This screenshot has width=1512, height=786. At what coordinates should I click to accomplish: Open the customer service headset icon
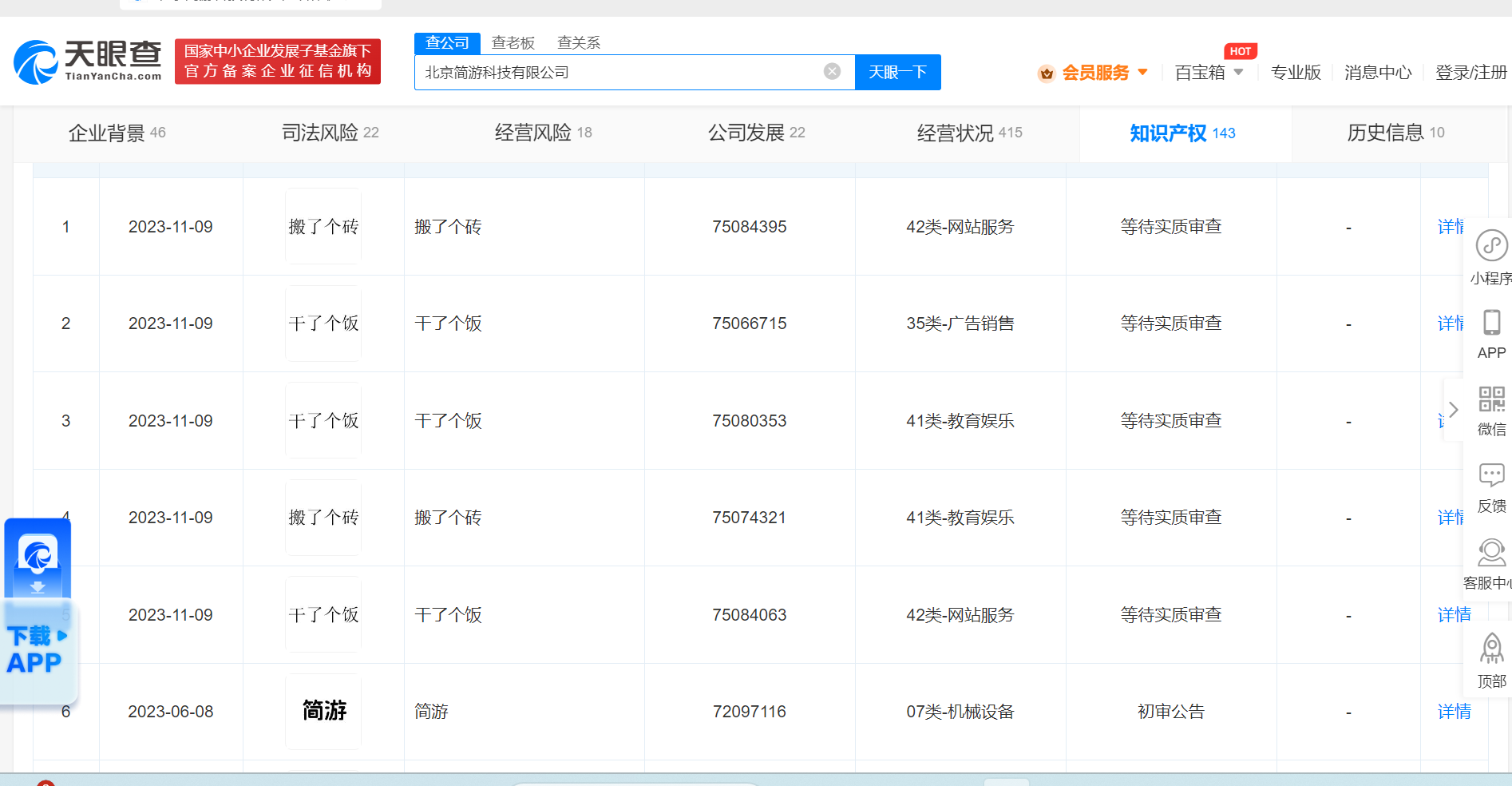1491,552
